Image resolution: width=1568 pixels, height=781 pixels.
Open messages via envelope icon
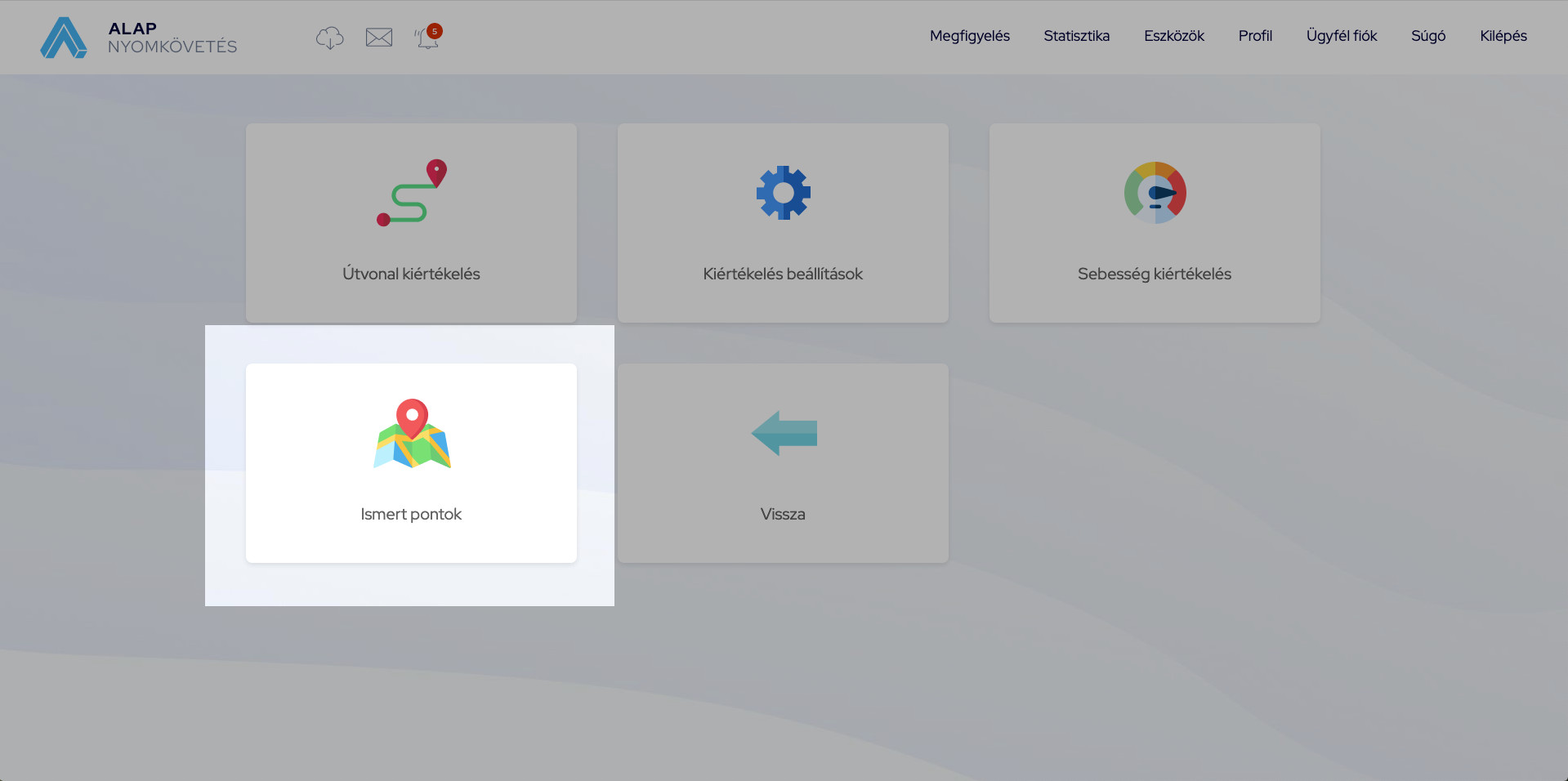coord(378,38)
